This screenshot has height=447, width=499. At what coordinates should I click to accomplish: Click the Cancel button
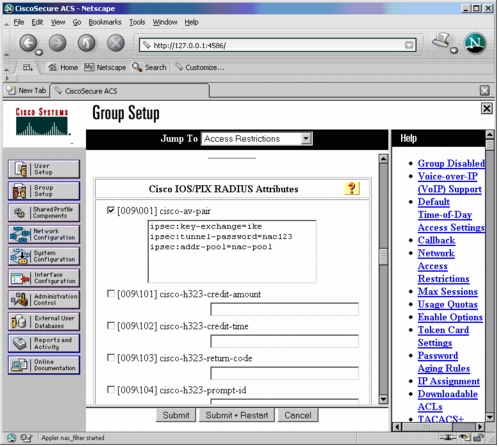298,416
